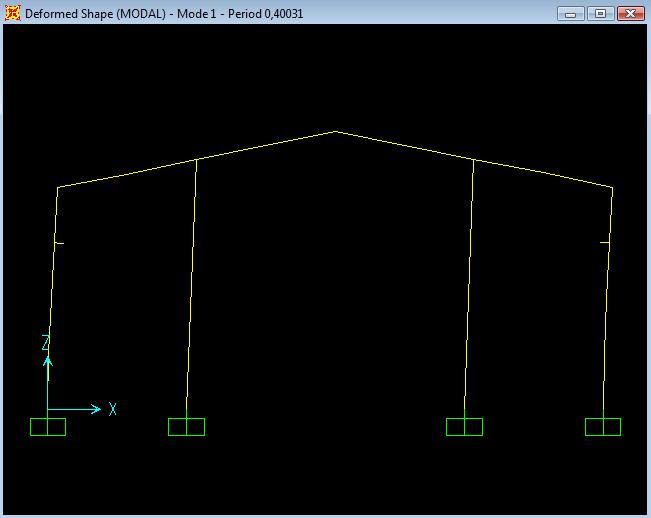651x518 pixels.
Task: Select the roof ridge apex joint
Action: pyautogui.click(x=335, y=132)
